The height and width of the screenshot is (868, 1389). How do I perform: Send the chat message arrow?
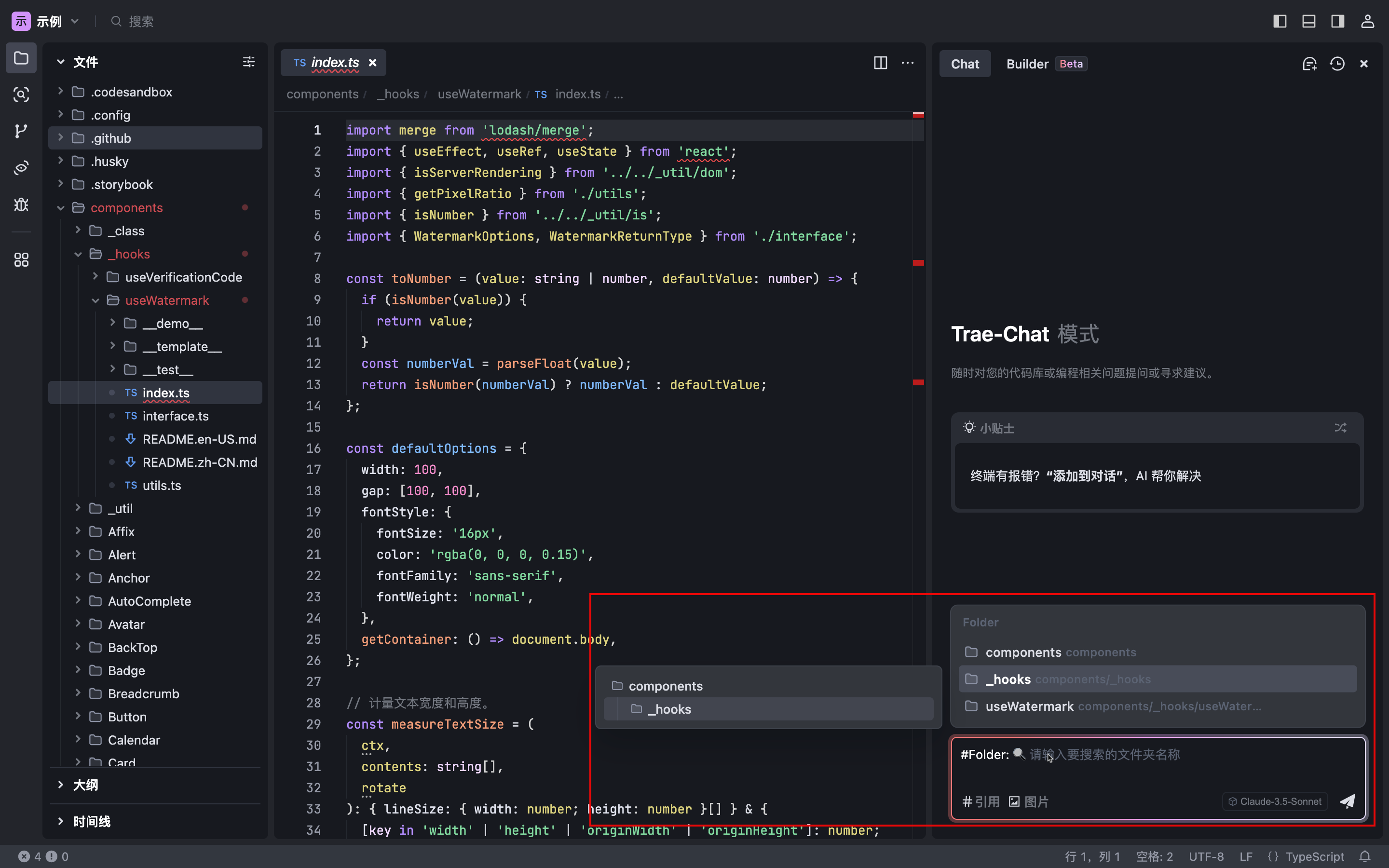pyautogui.click(x=1347, y=801)
